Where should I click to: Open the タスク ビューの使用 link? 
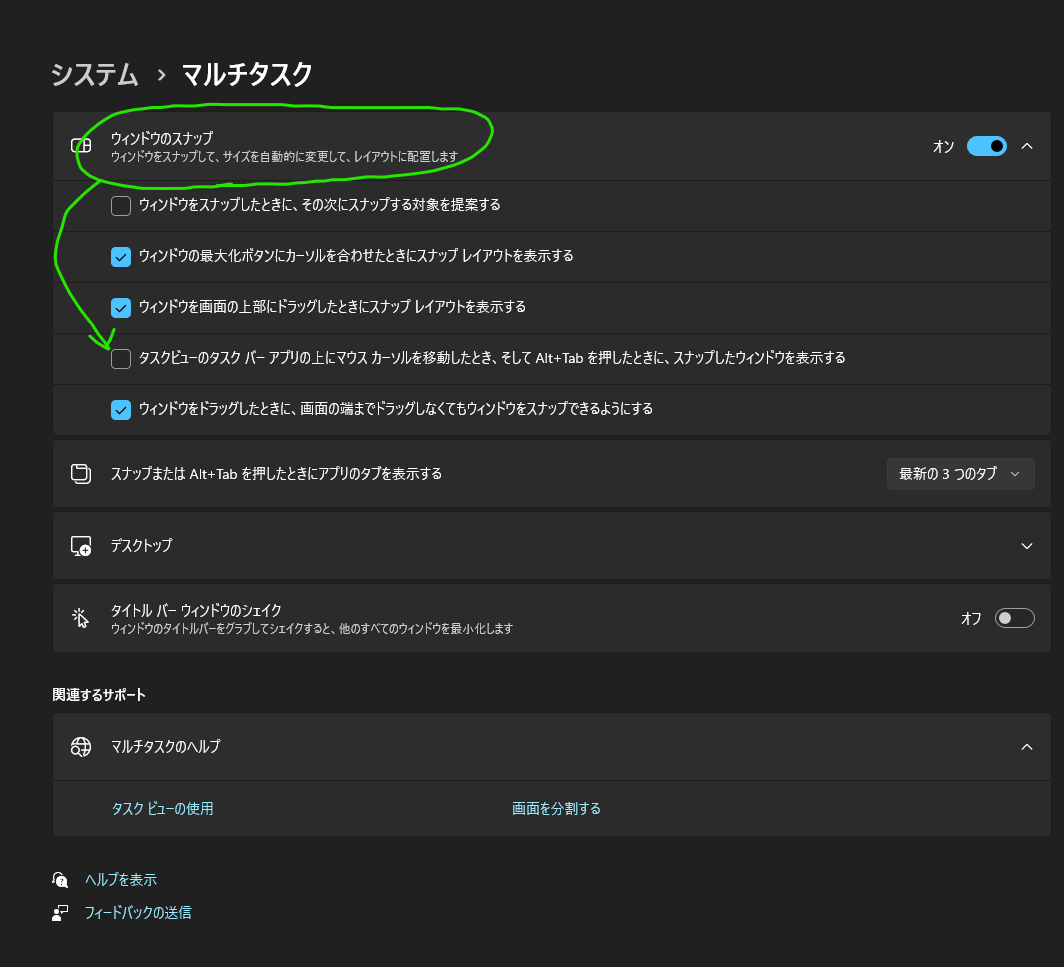[x=162, y=808]
